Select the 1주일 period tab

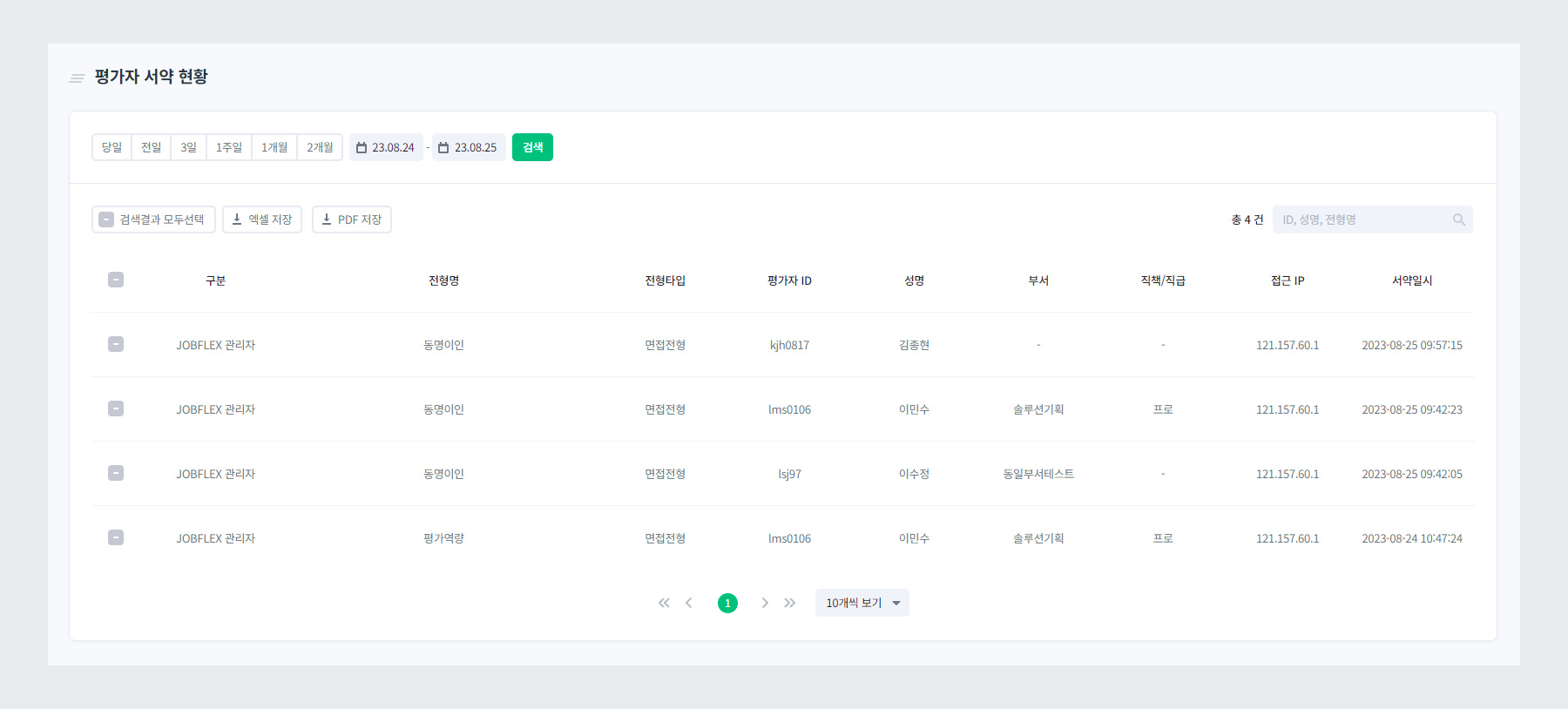229,147
